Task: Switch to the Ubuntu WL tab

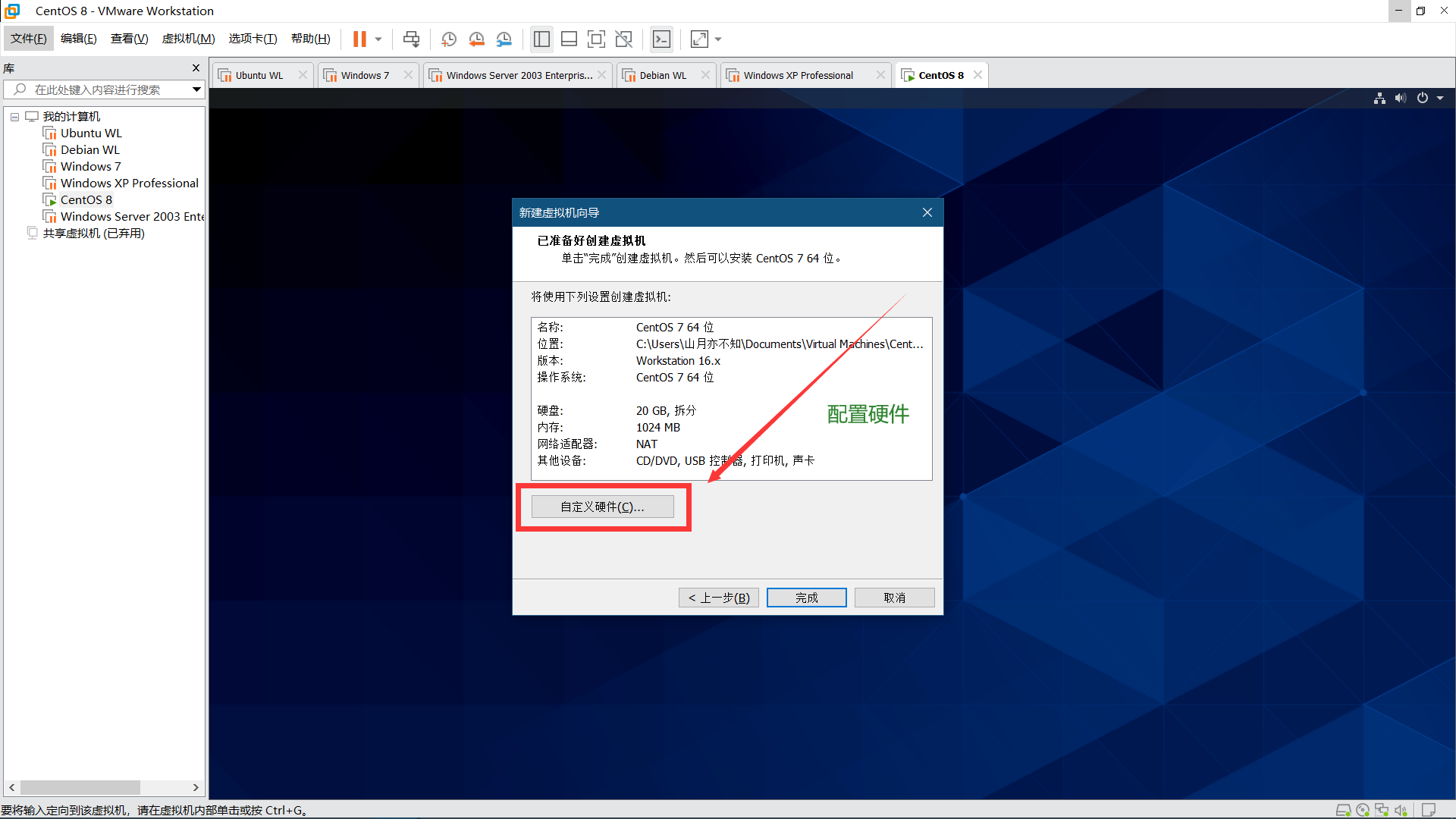Action: pos(259,75)
